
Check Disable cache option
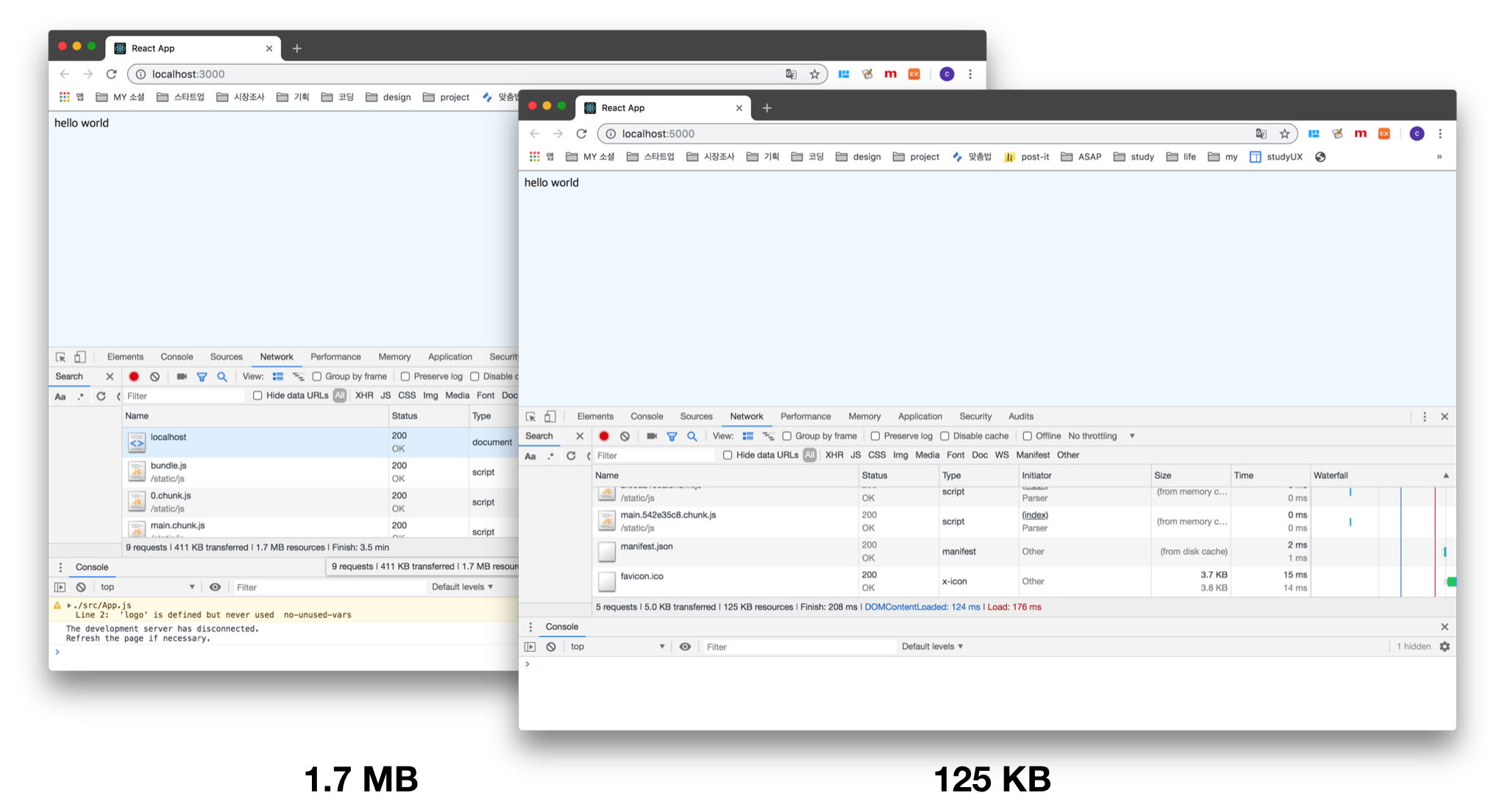[x=944, y=436]
